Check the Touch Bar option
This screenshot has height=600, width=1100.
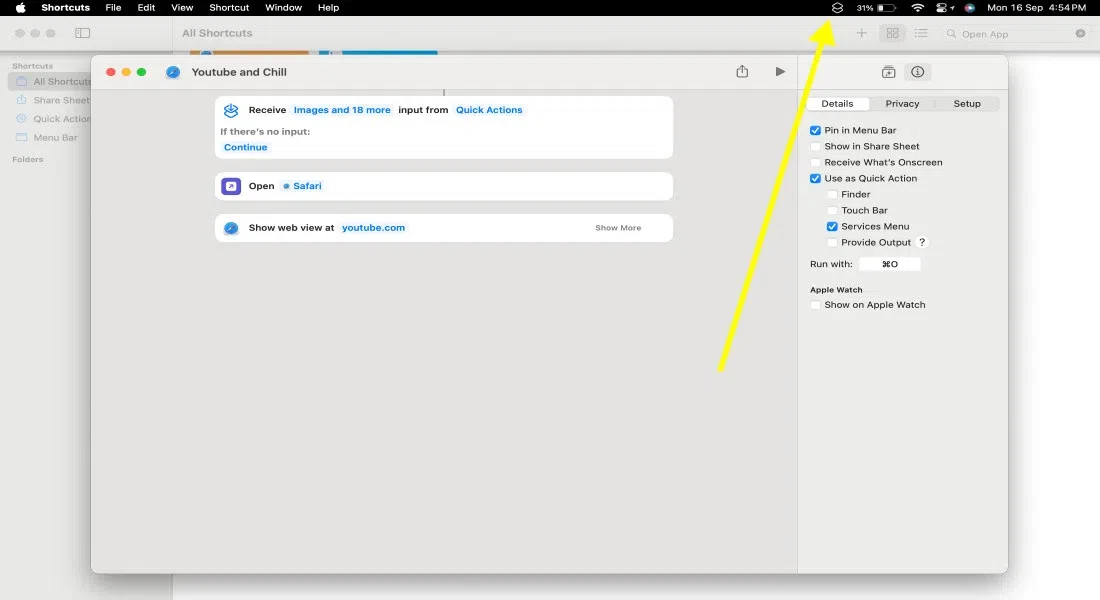click(832, 211)
